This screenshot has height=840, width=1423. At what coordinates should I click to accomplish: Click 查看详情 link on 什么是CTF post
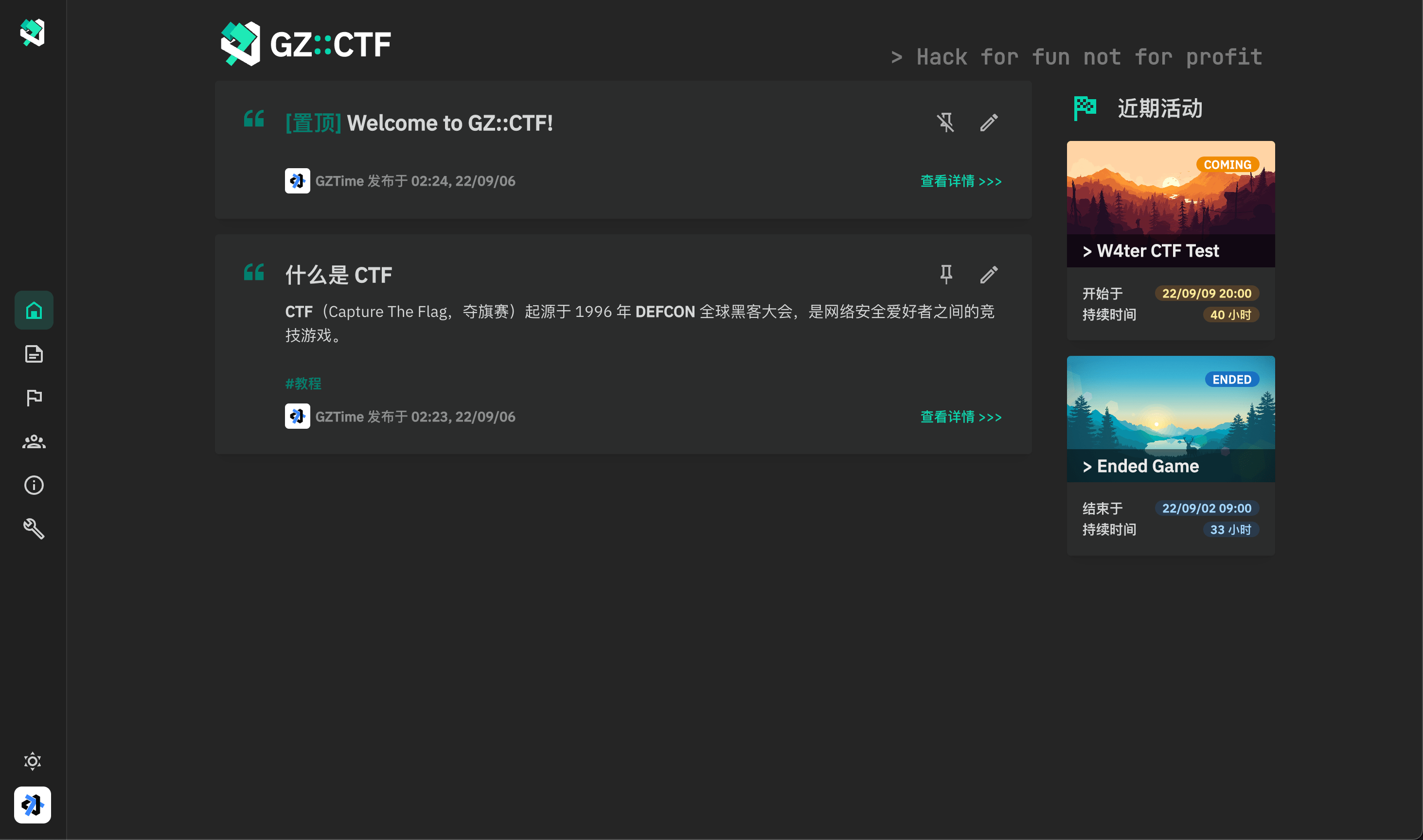point(960,416)
